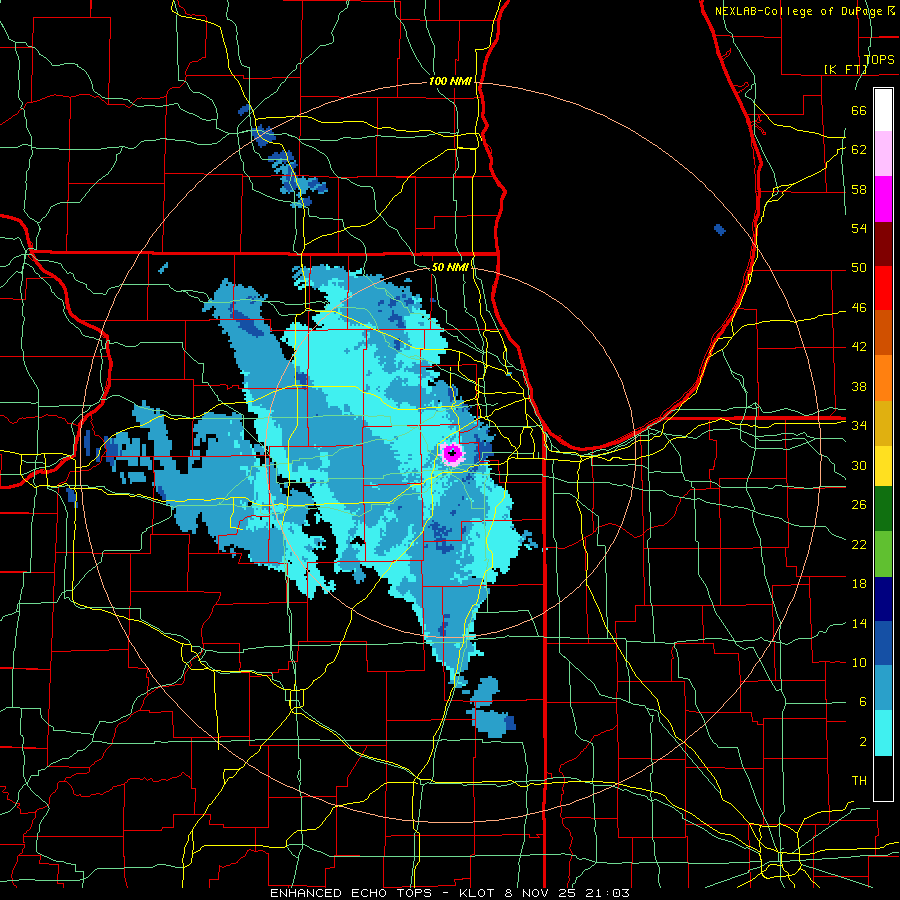The image size is (900, 900).
Task: Click legend value 14
Action: (859, 623)
